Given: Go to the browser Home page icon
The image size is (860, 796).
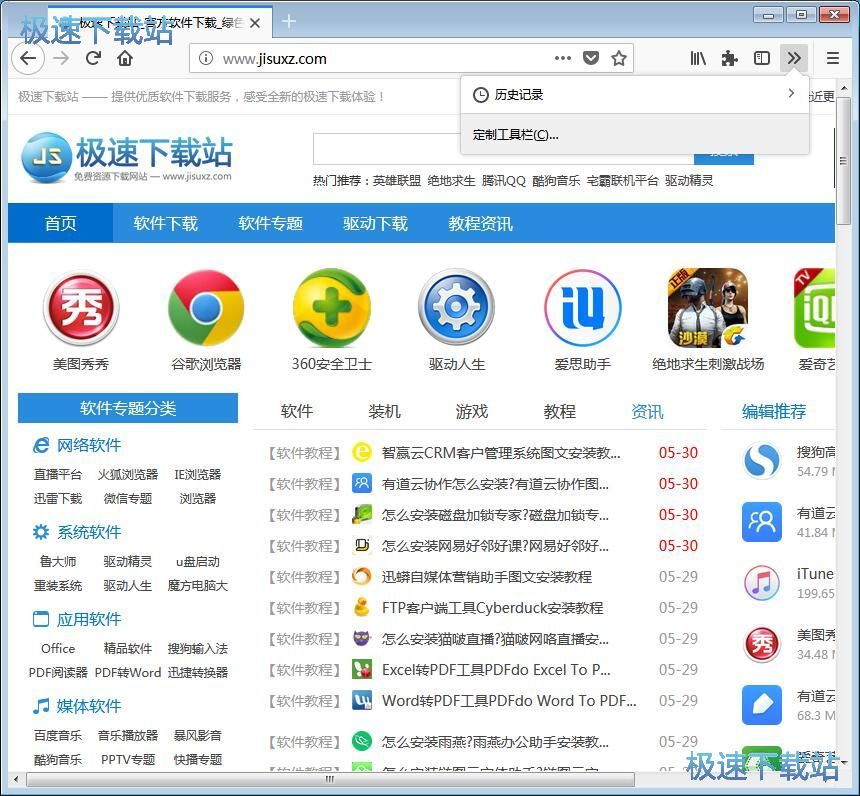Looking at the screenshot, I should coord(125,58).
